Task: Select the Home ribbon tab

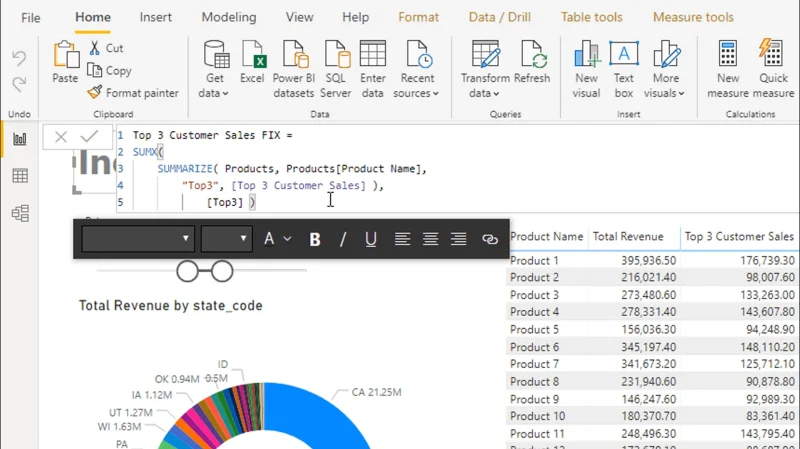Action: (x=93, y=17)
